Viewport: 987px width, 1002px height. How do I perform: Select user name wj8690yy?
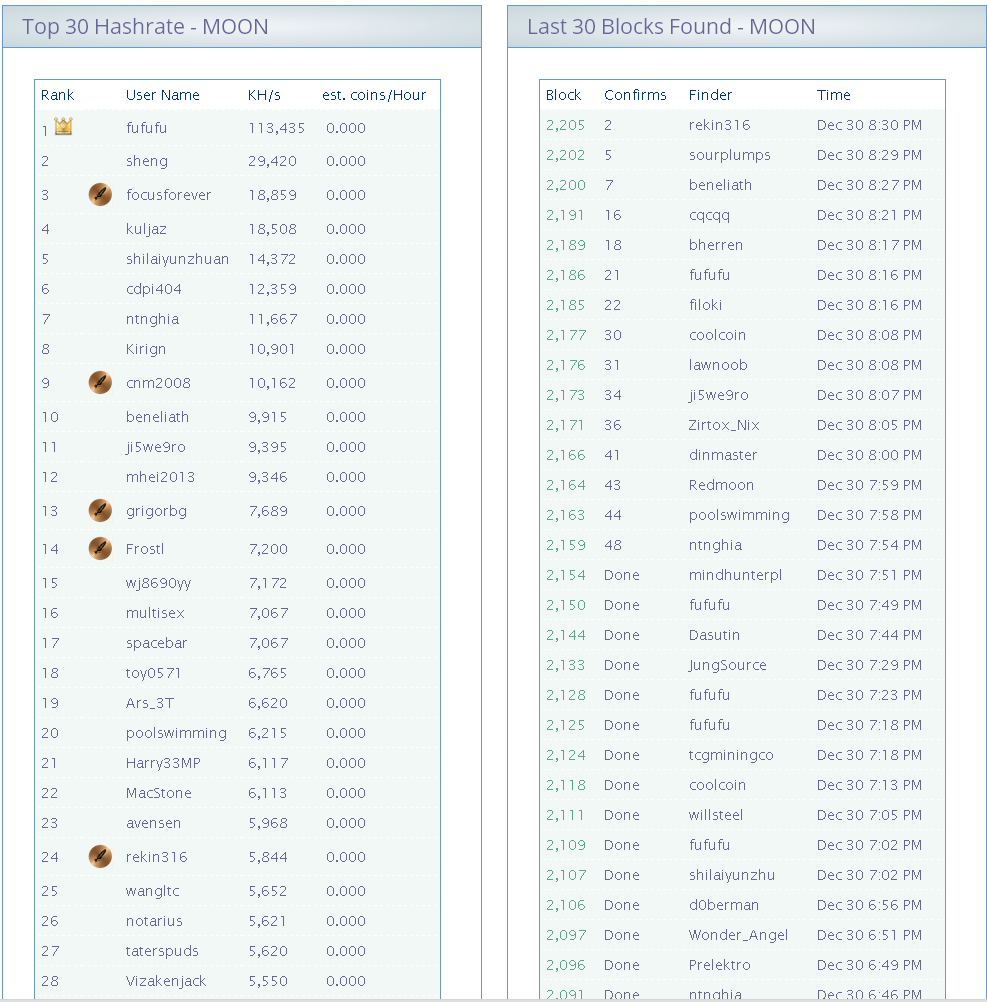click(158, 583)
